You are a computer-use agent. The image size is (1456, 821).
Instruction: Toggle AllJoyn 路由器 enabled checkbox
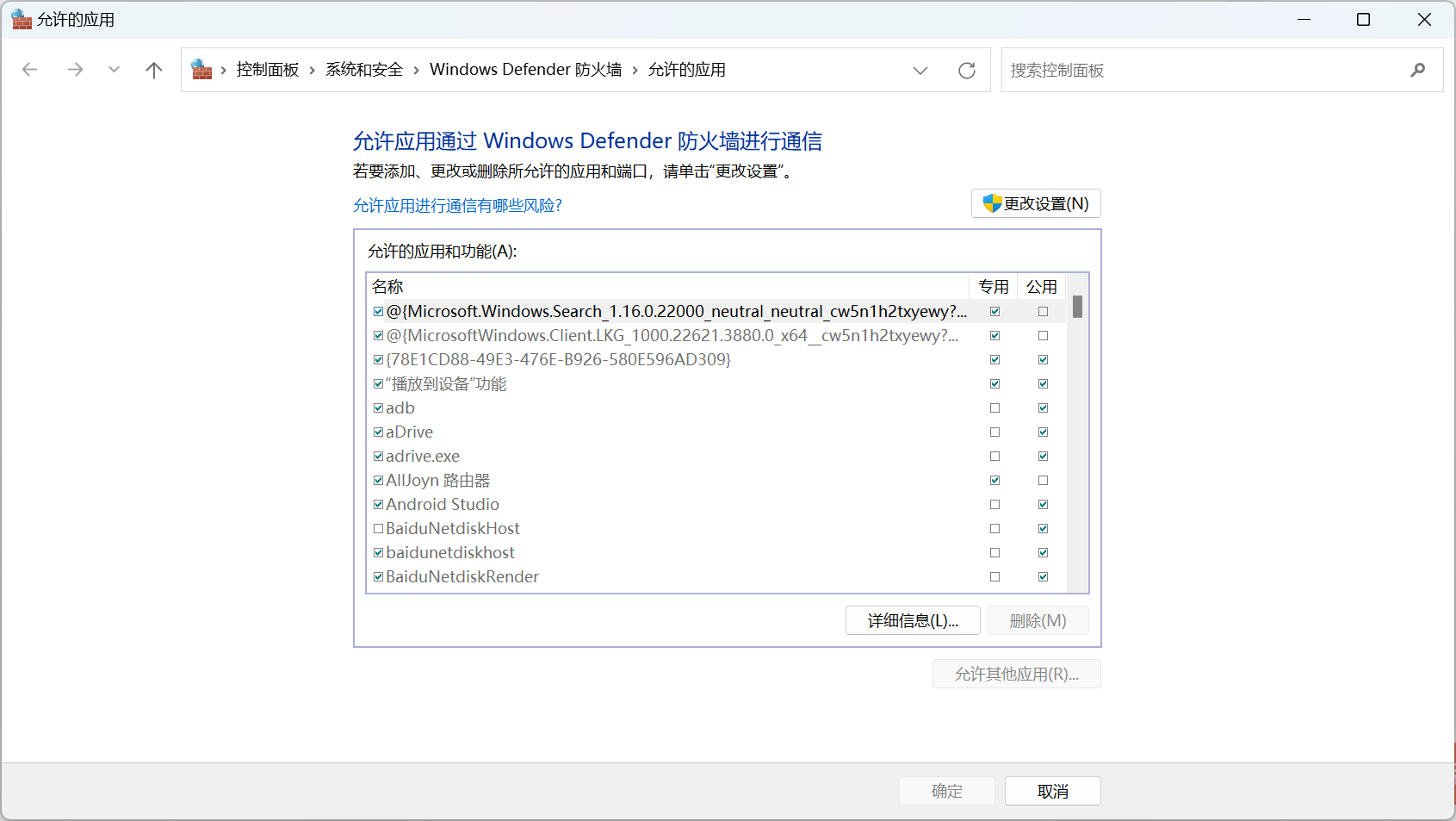(x=378, y=481)
